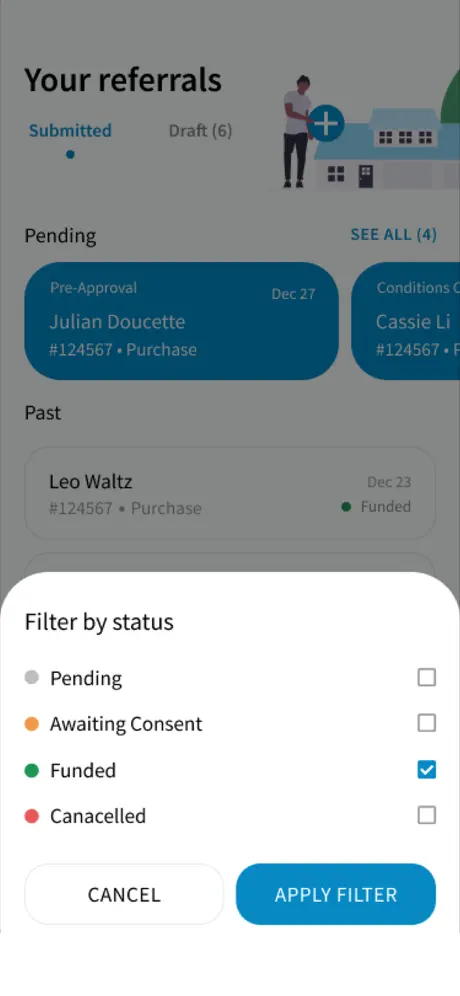Image resolution: width=460 pixels, height=996 pixels.
Task: Click the person illustration beside house
Action: 297,131
